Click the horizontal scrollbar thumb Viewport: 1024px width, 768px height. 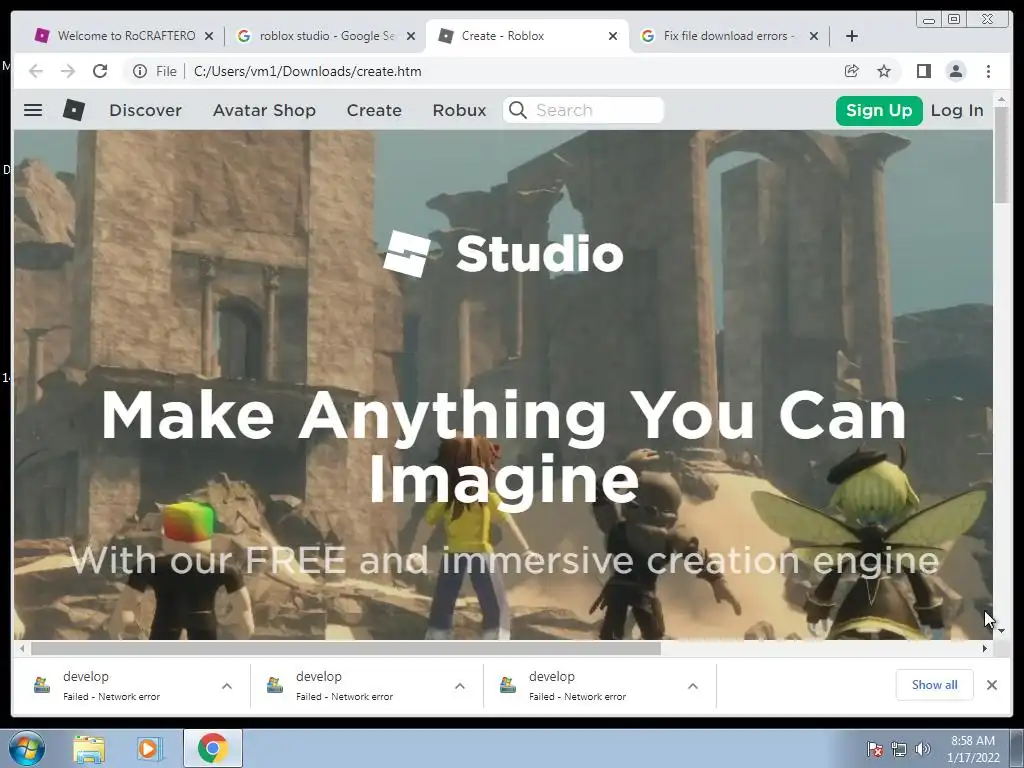pos(345,648)
